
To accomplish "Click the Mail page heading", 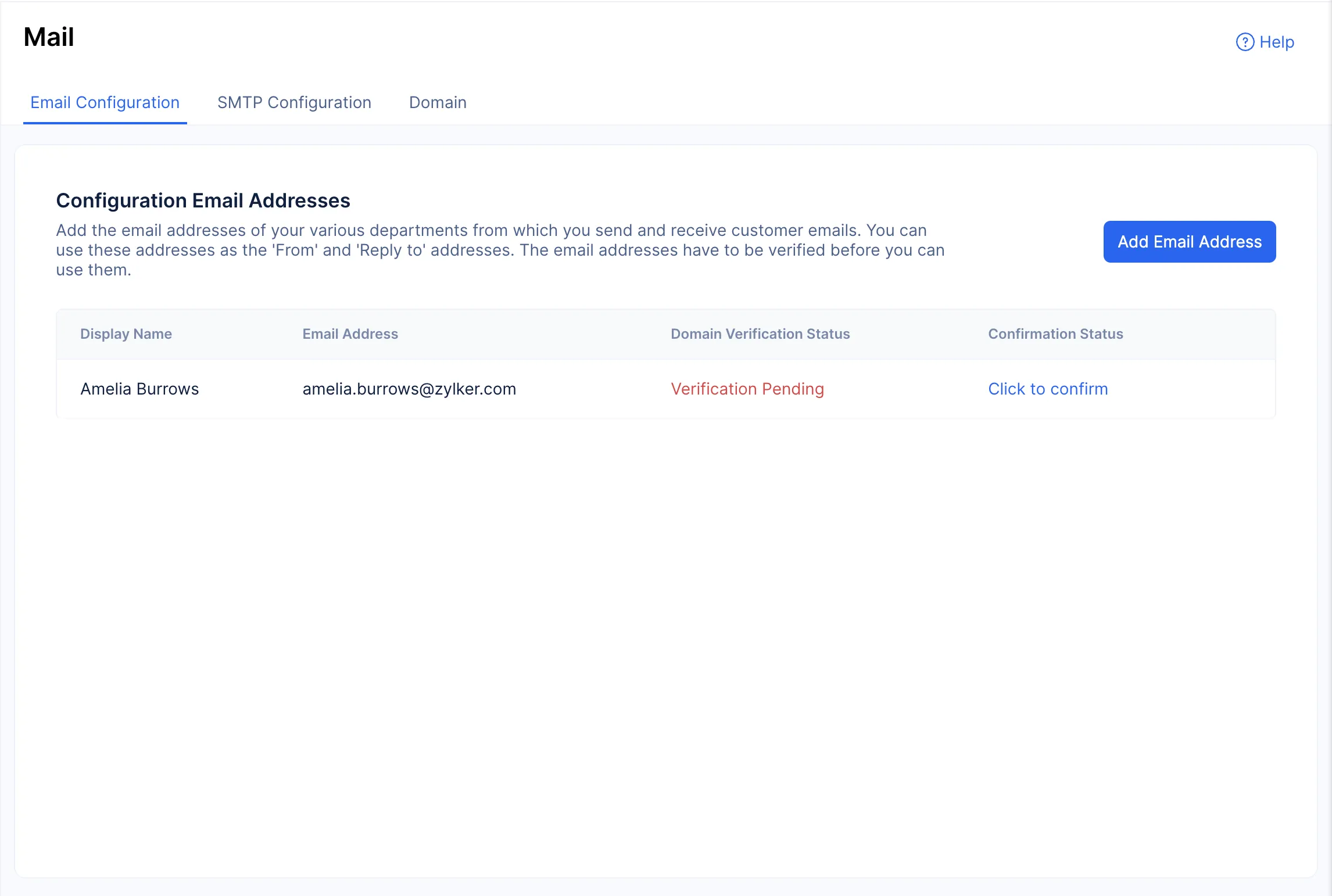I will pyautogui.click(x=49, y=37).
